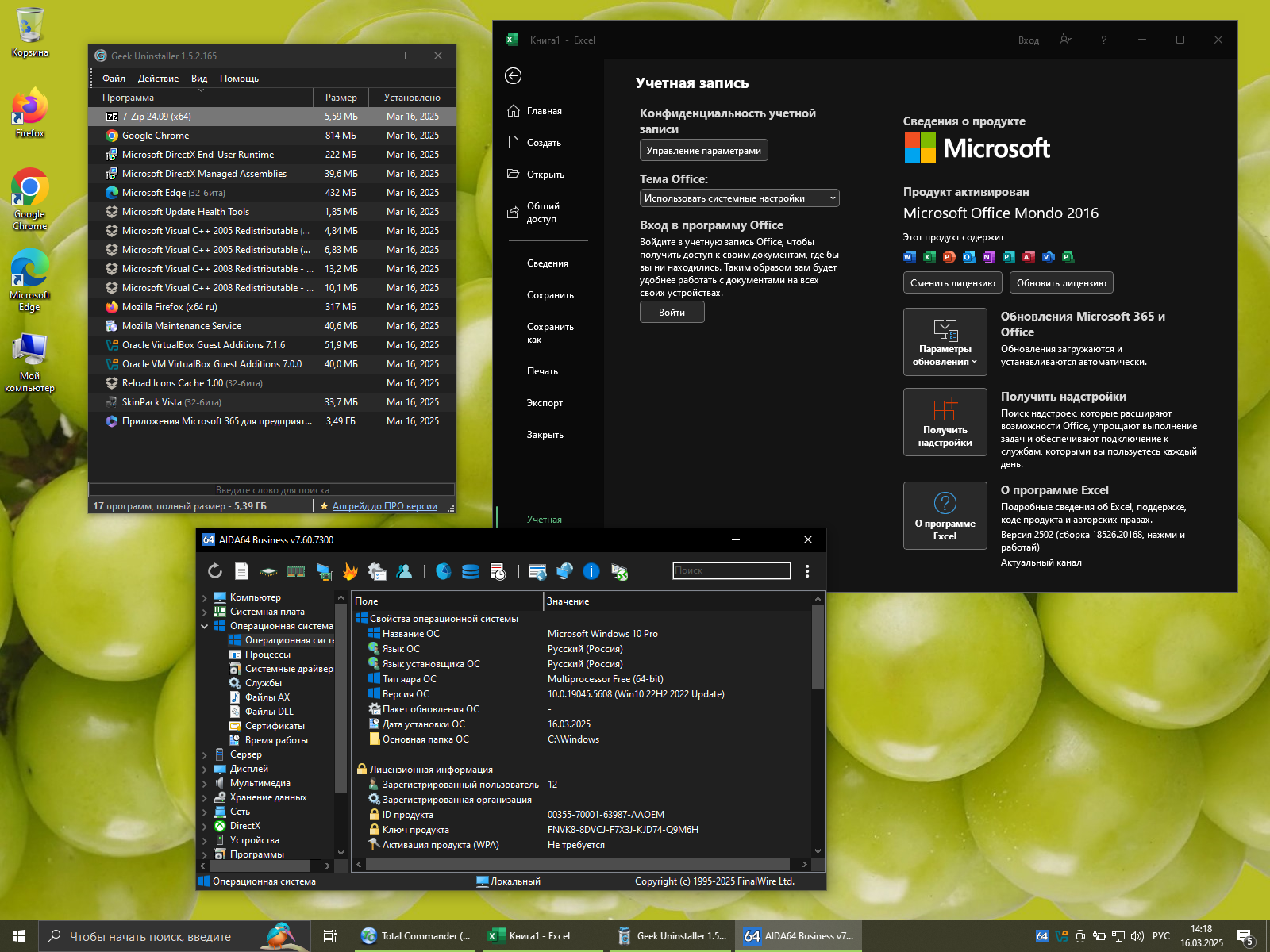Click the Excel help question mark icon
The height and width of the screenshot is (952, 1270).
pyautogui.click(x=1103, y=40)
